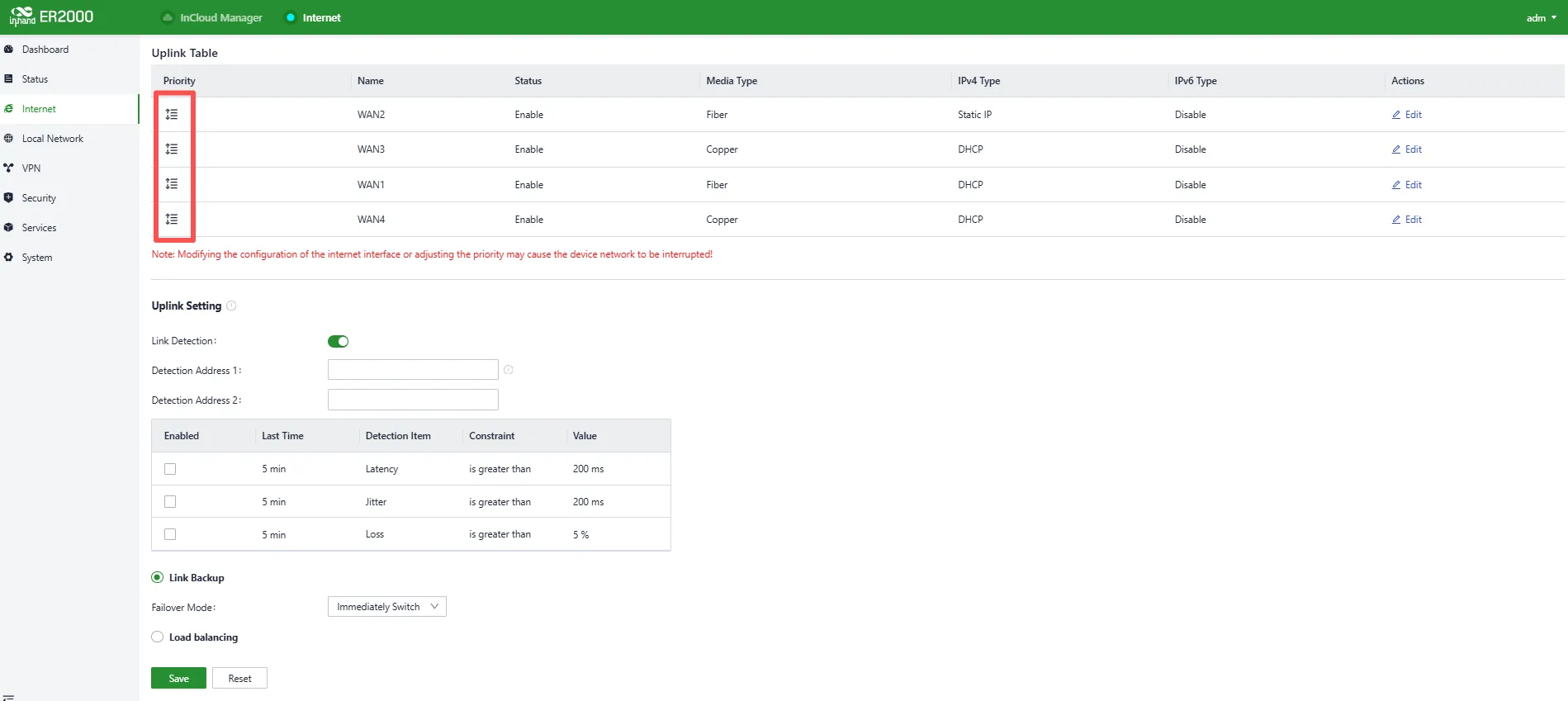1568x701 pixels.
Task: Open the Internet sidebar menu
Action: [x=69, y=109]
